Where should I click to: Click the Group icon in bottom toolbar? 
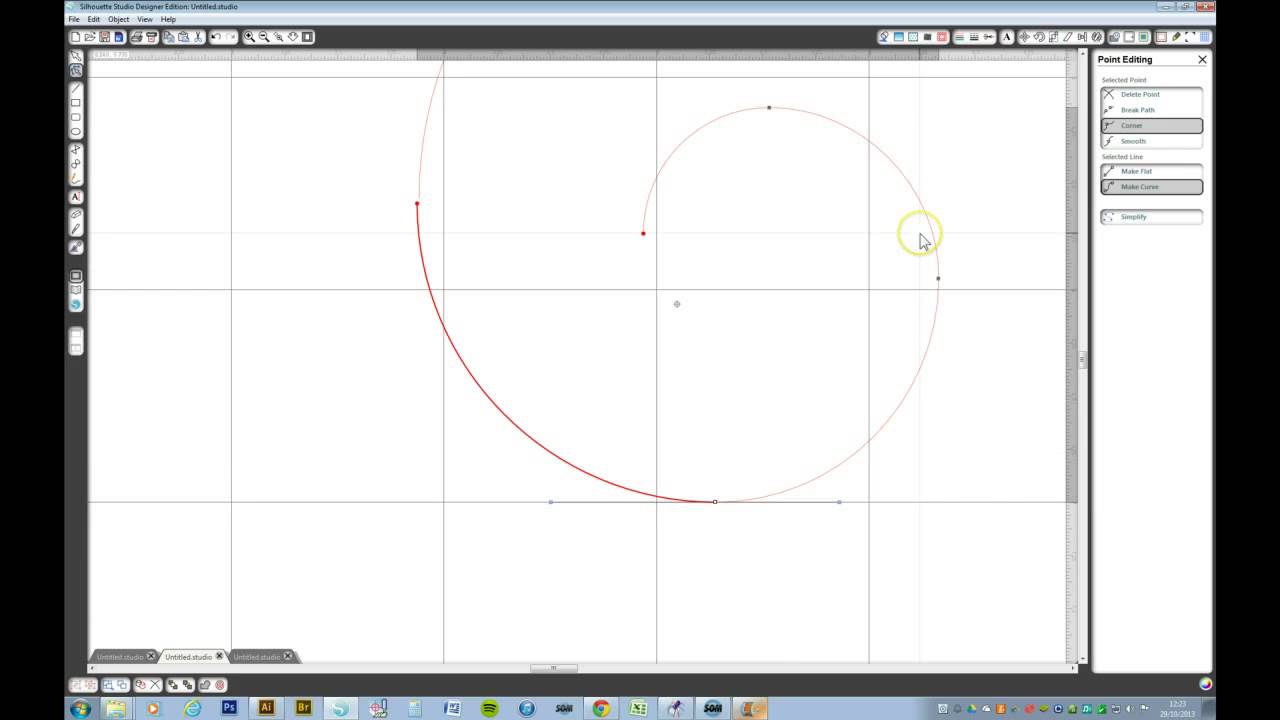[x=76, y=685]
